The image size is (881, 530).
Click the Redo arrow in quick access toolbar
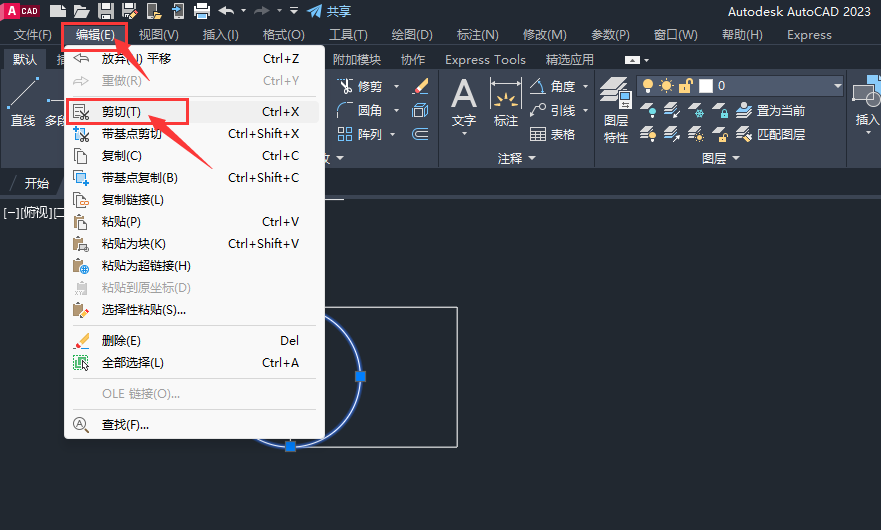coord(262,11)
